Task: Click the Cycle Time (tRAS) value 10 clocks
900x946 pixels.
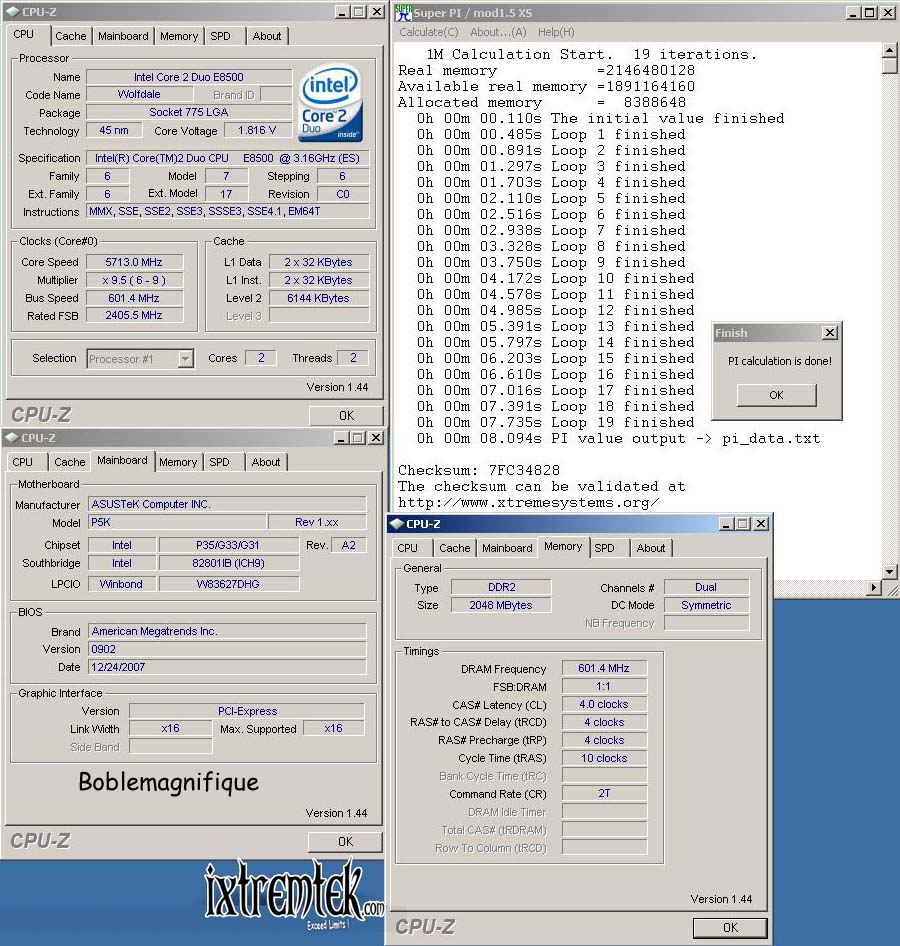Action: tap(604, 758)
